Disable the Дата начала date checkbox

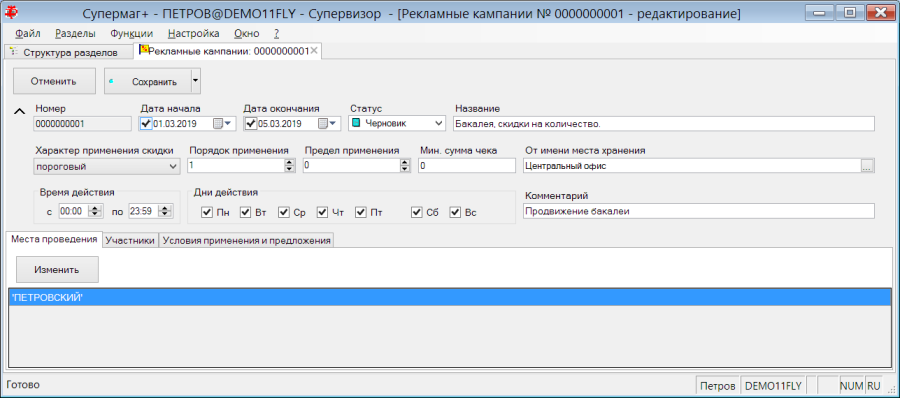(146, 123)
